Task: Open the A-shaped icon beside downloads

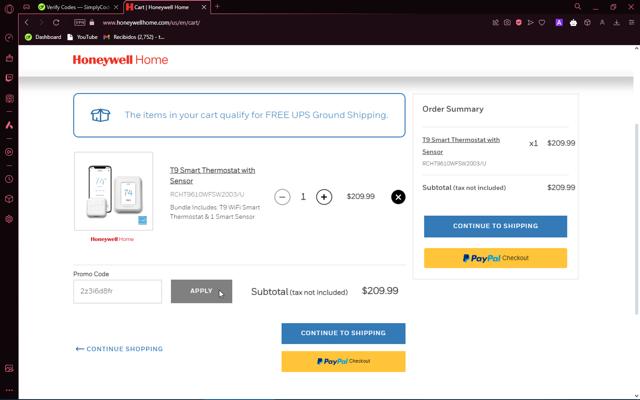Action: pyautogui.click(x=602, y=22)
